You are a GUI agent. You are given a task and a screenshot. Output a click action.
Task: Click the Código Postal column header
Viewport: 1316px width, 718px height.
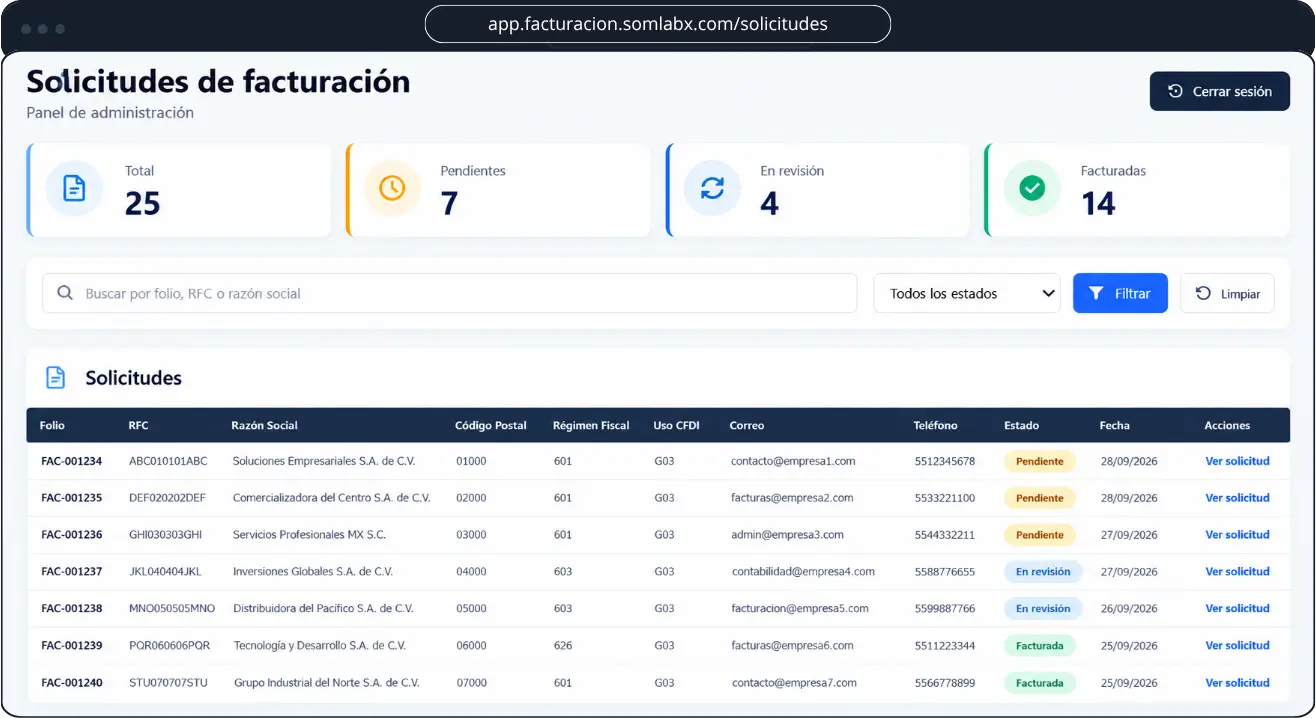point(491,425)
